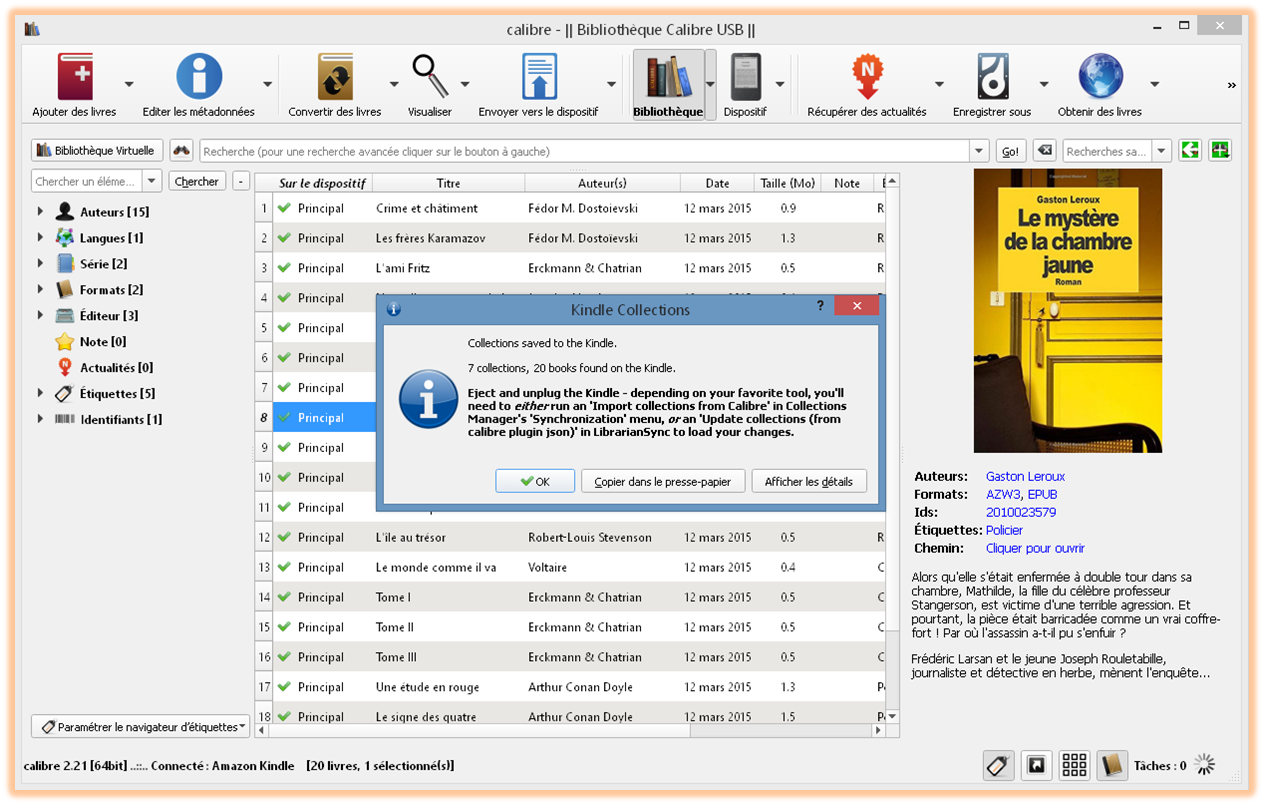Open the Visualiser magnifier tool
Screen dimensions: 1264x805
(x=430, y=77)
